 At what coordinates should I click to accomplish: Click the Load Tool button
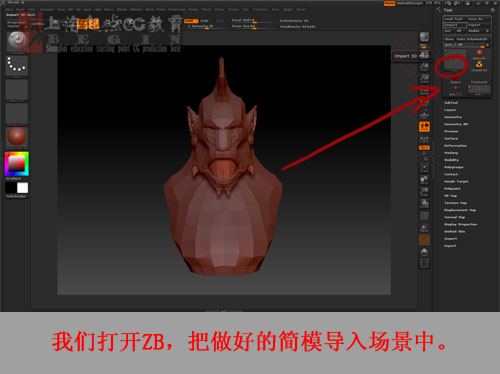tap(454, 19)
